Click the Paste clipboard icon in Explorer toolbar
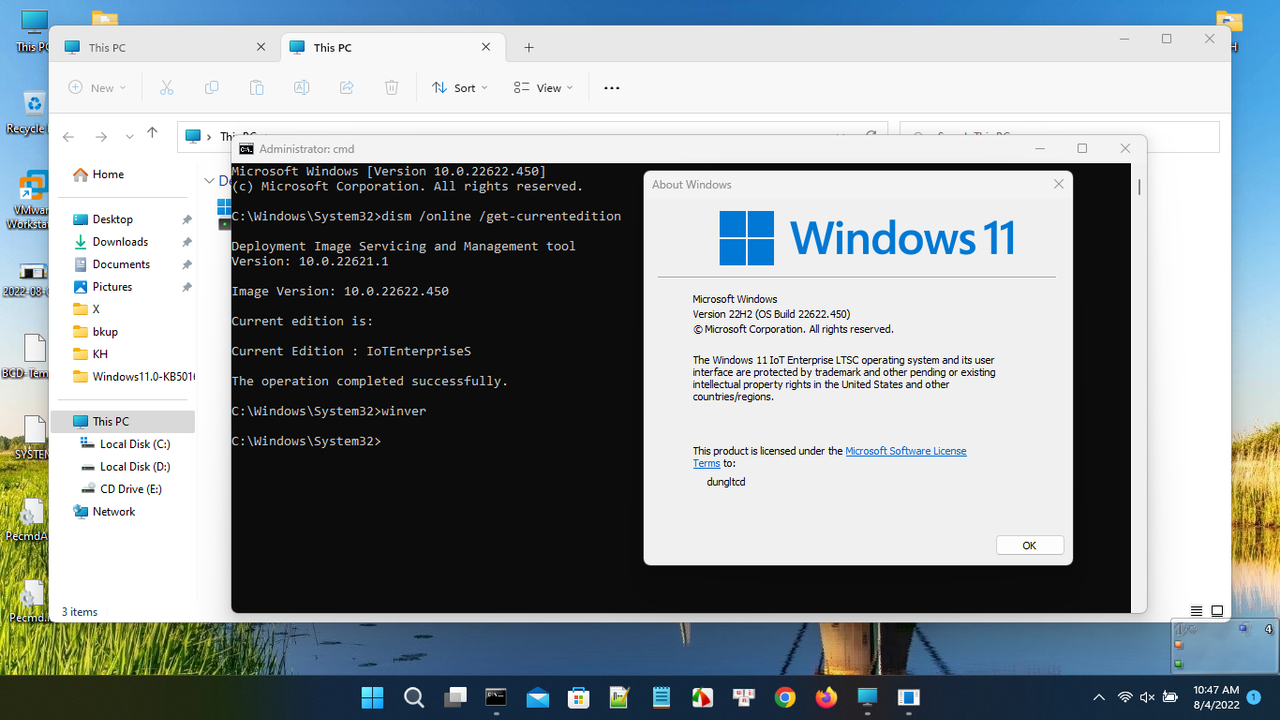This screenshot has width=1280, height=720. [x=257, y=88]
